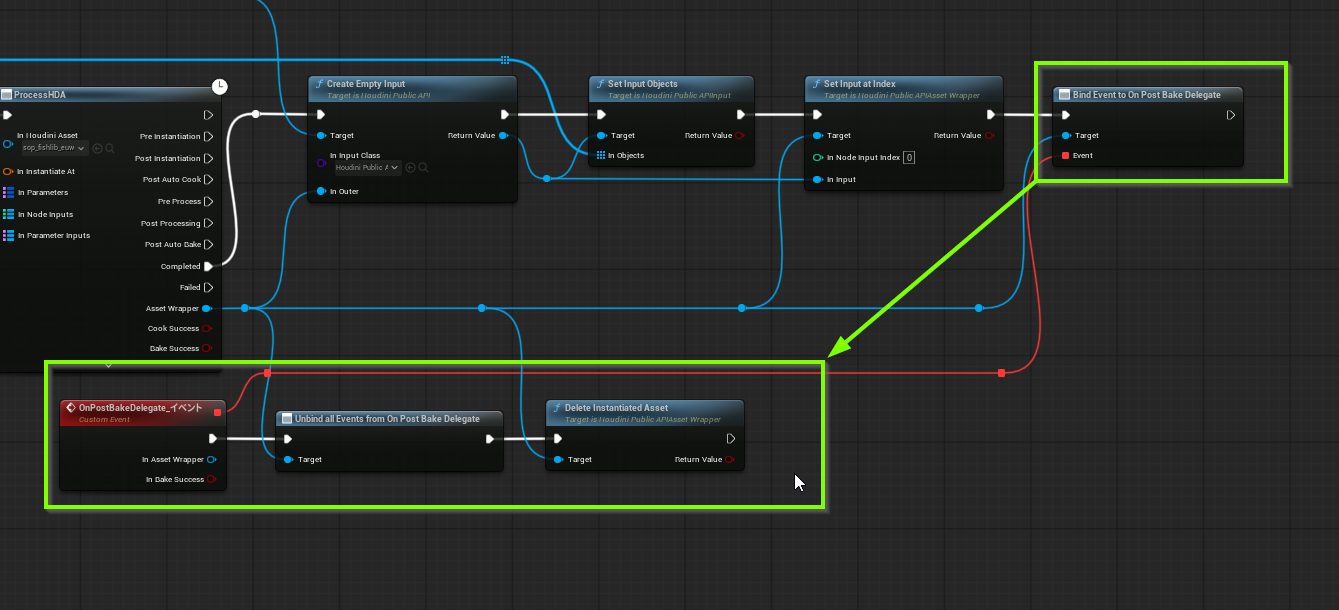Click the Cook Success boolean pin

tap(207, 328)
